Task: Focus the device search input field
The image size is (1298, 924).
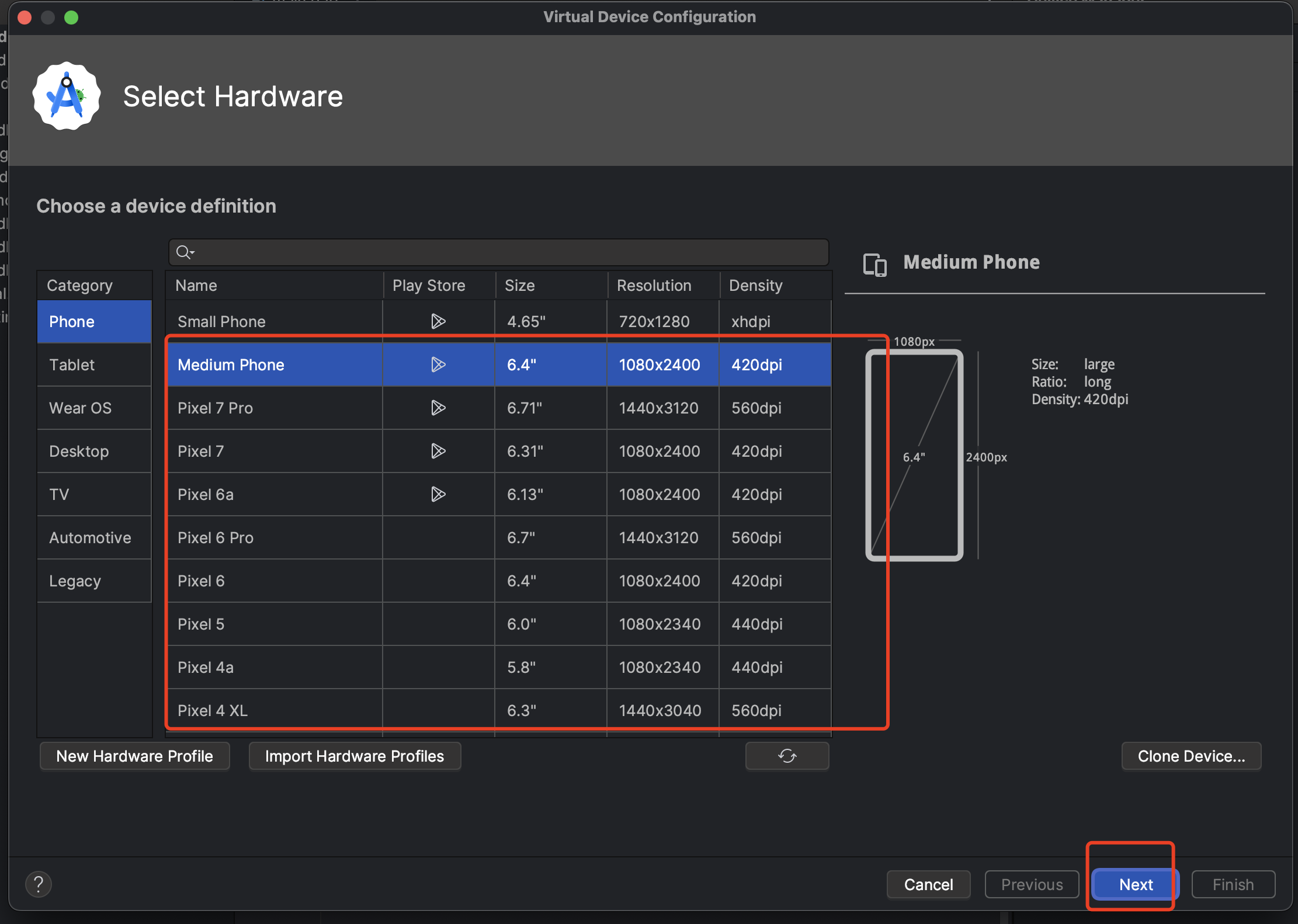Action: coord(508,252)
